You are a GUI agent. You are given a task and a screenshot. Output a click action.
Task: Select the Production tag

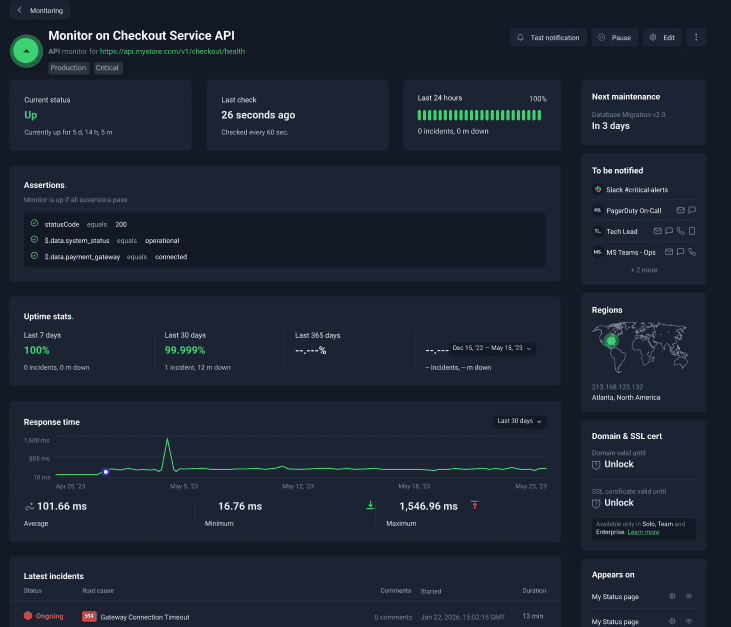tap(69, 68)
